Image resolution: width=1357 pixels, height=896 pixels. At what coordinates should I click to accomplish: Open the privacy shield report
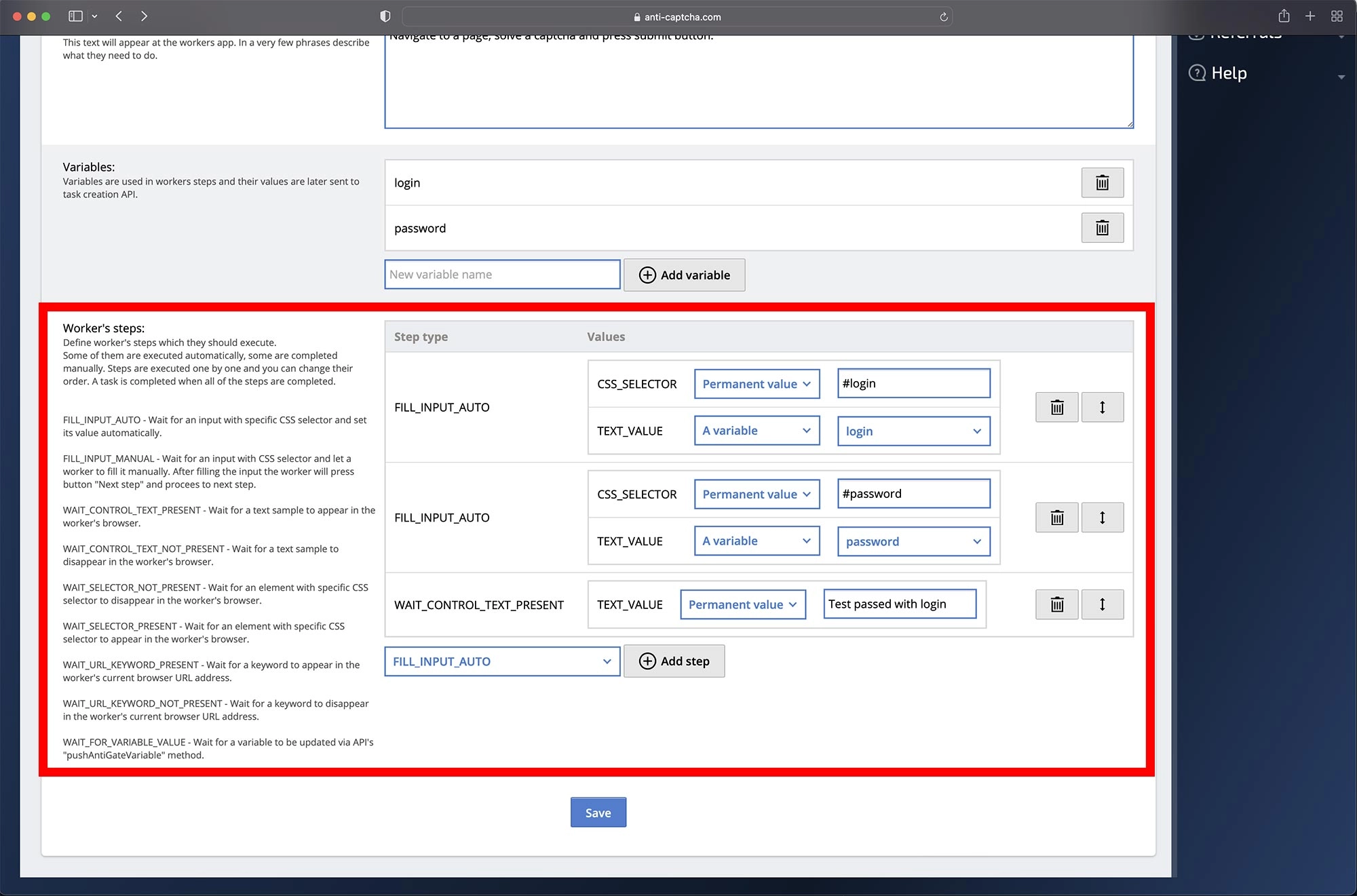385,16
